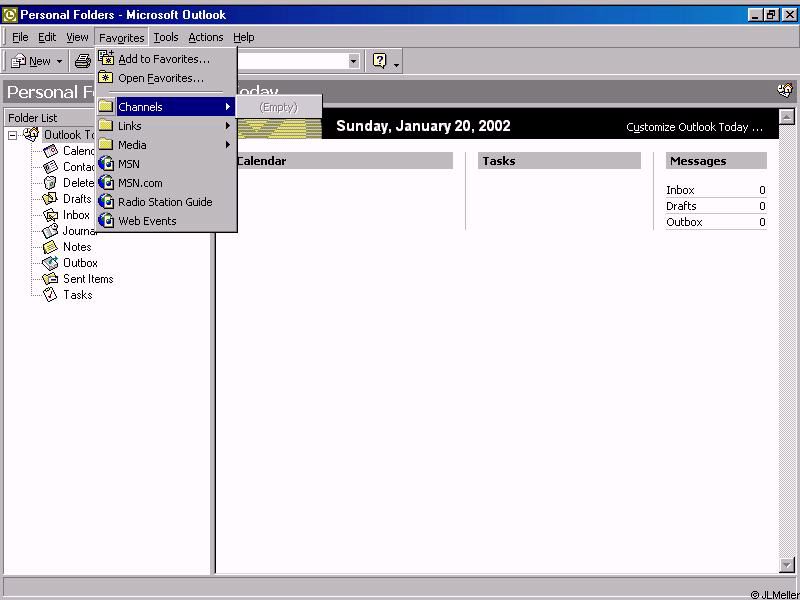The height and width of the screenshot is (600, 800).
Task: Click the Office Assistant help icon
Action: pyautogui.click(x=380, y=61)
